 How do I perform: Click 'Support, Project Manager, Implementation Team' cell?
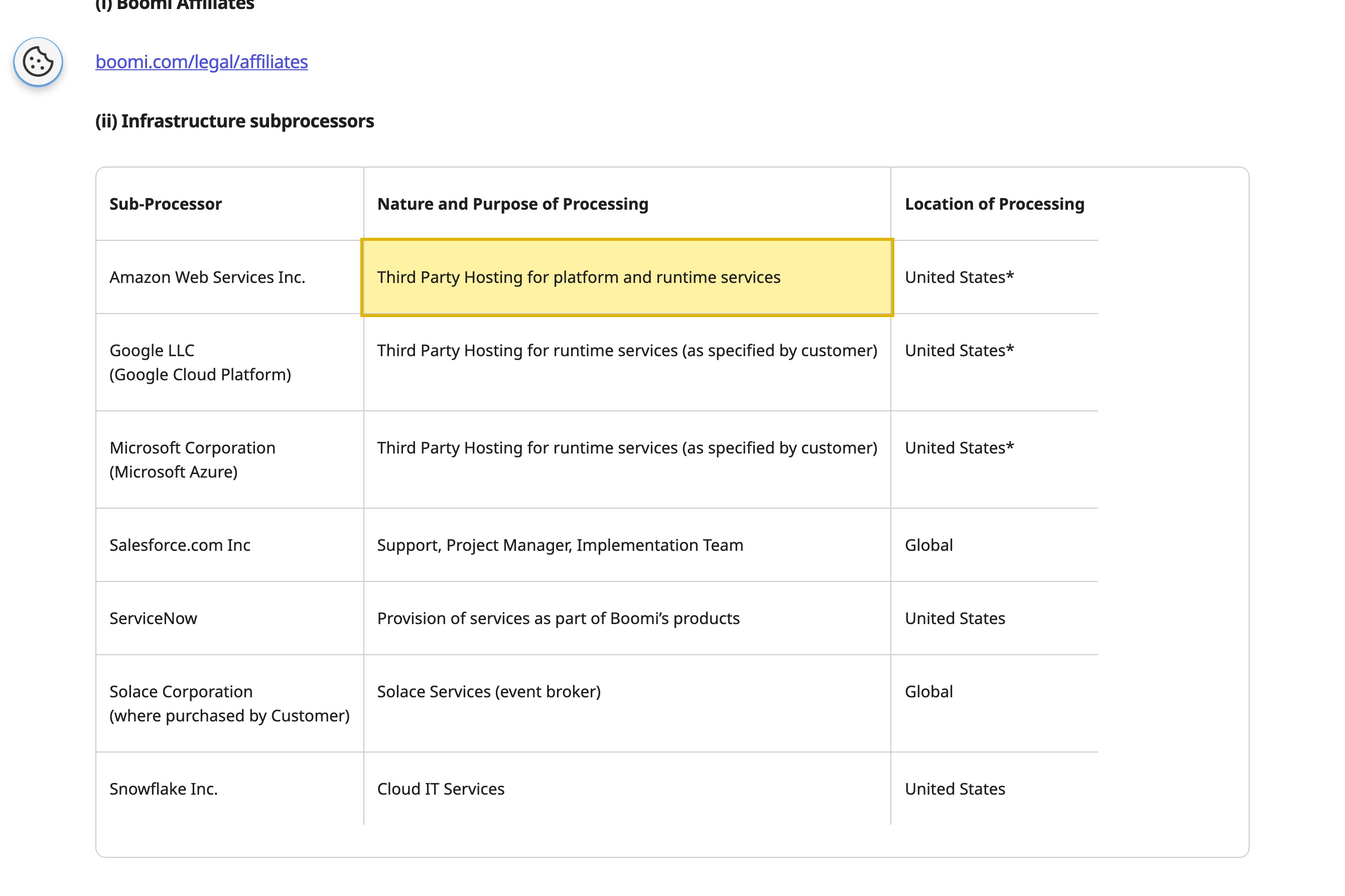click(627, 545)
